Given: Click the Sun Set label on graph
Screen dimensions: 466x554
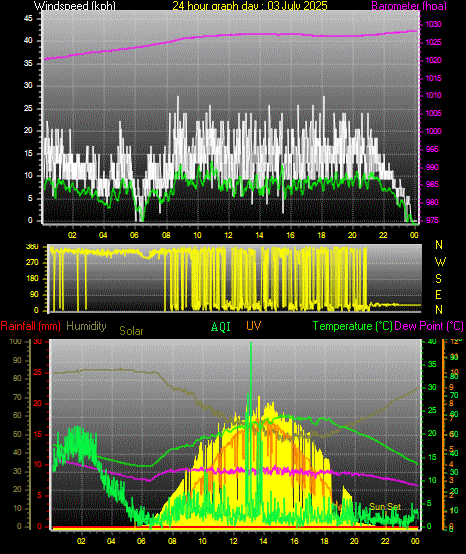Looking at the screenshot, I should 385,507.
